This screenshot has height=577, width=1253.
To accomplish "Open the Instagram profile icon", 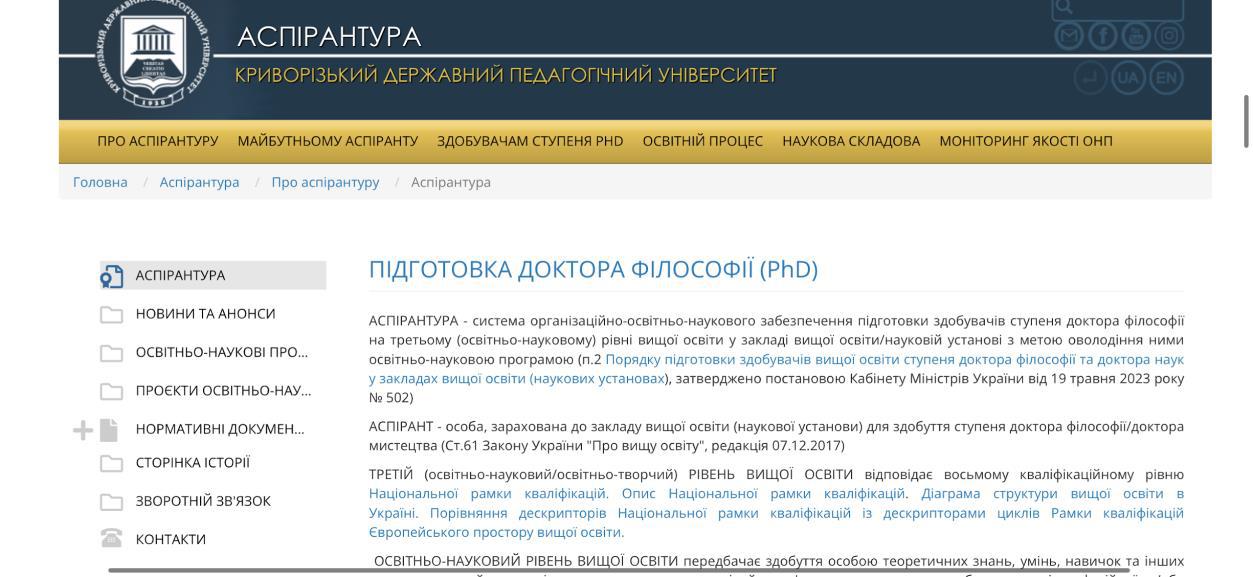I will [1169, 37].
